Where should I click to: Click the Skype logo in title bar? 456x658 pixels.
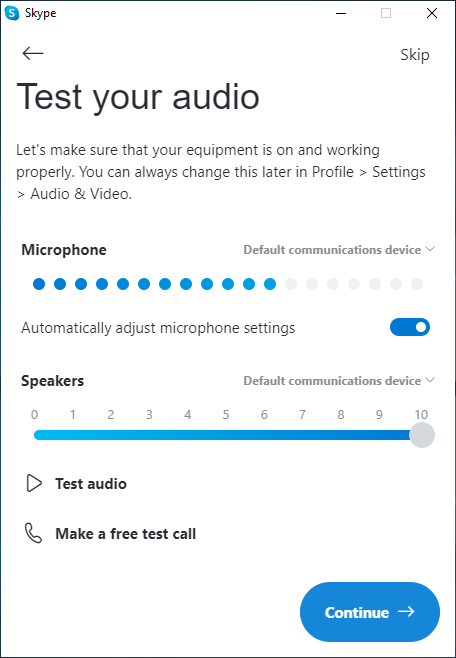(x=12, y=13)
